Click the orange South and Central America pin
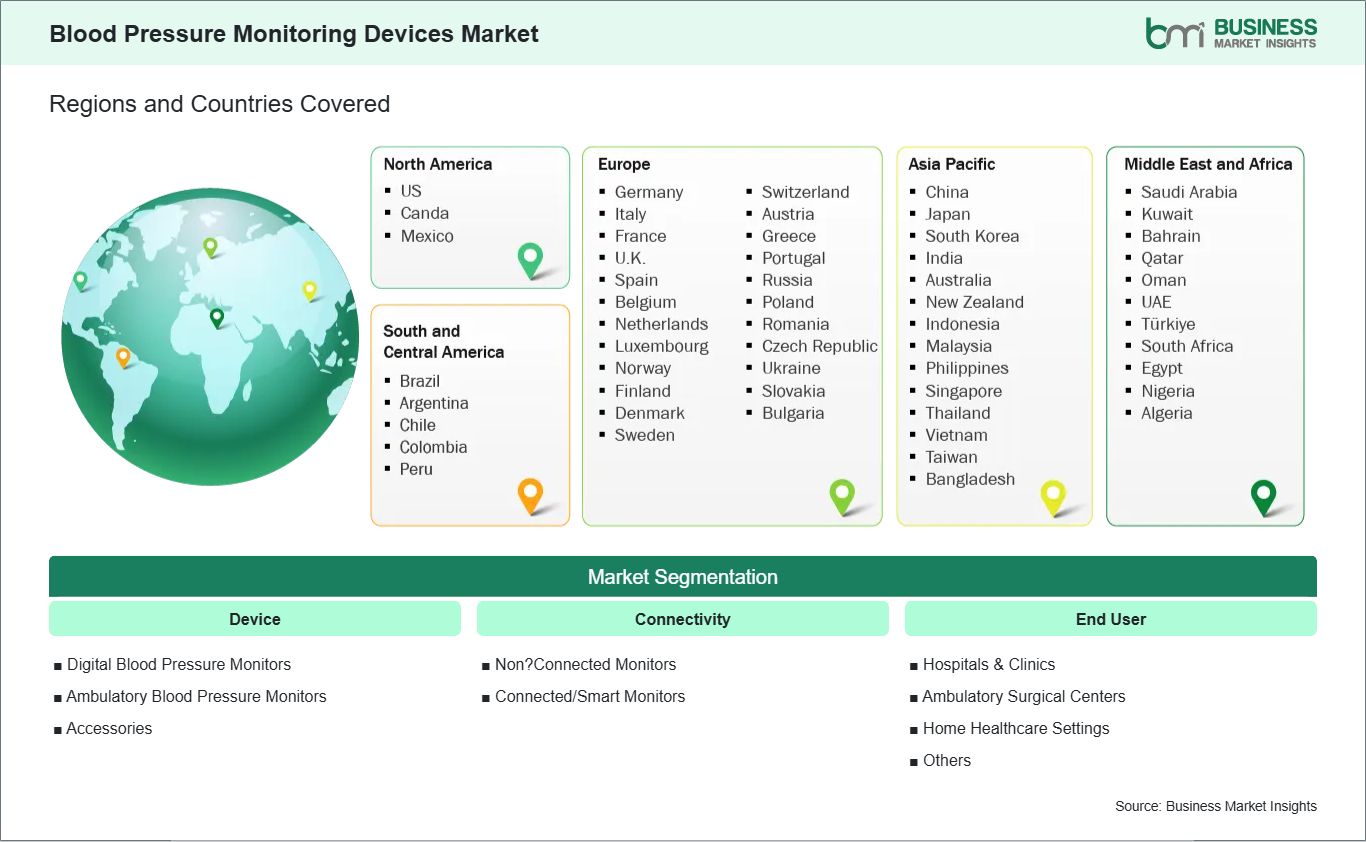Image resolution: width=1366 pixels, height=842 pixels. (529, 495)
